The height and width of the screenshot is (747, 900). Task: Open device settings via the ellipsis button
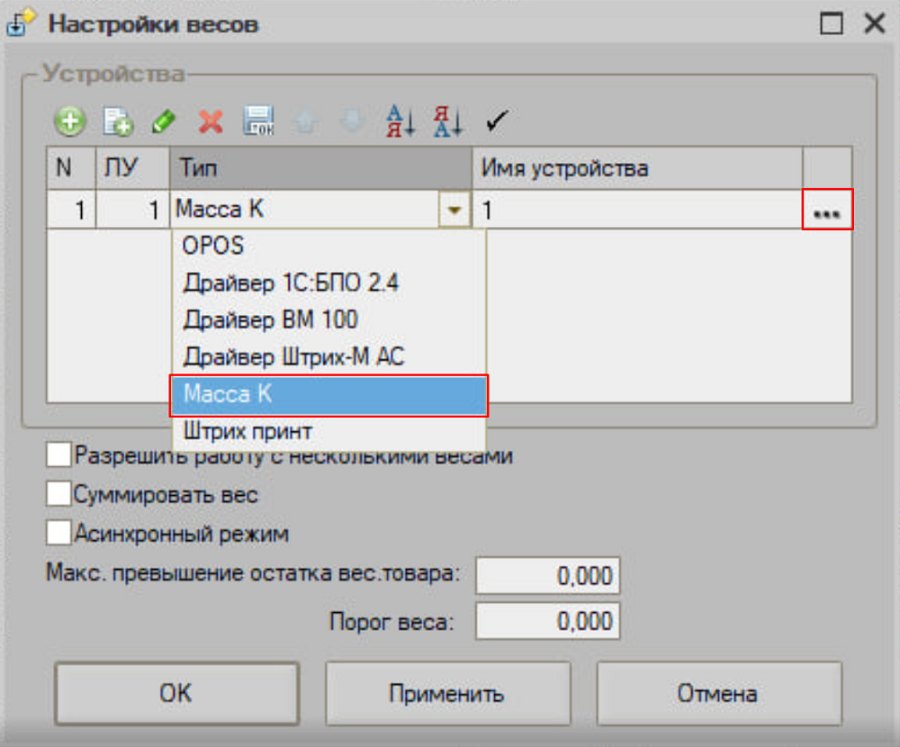[827, 210]
